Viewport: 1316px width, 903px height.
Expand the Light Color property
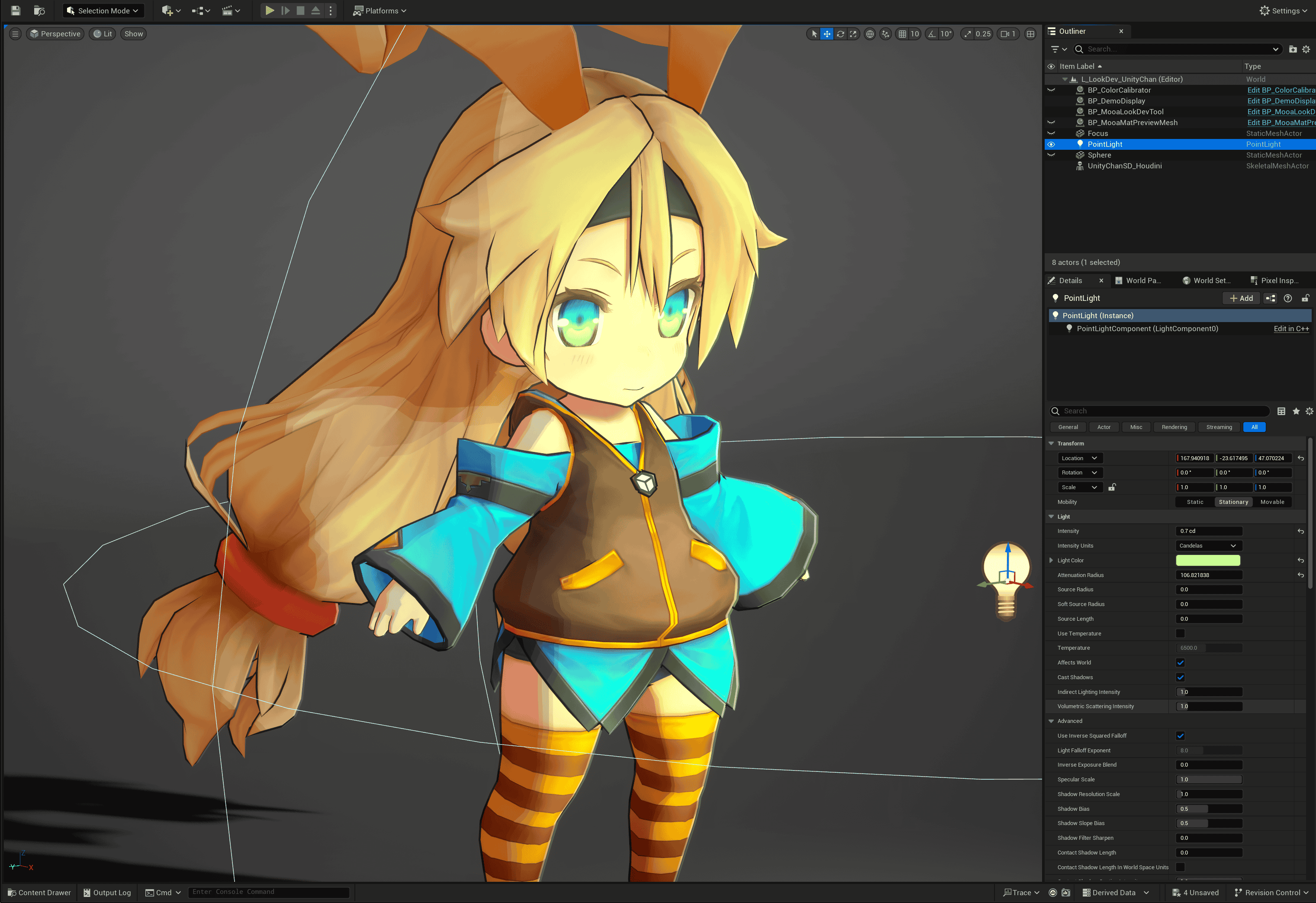click(x=1052, y=561)
